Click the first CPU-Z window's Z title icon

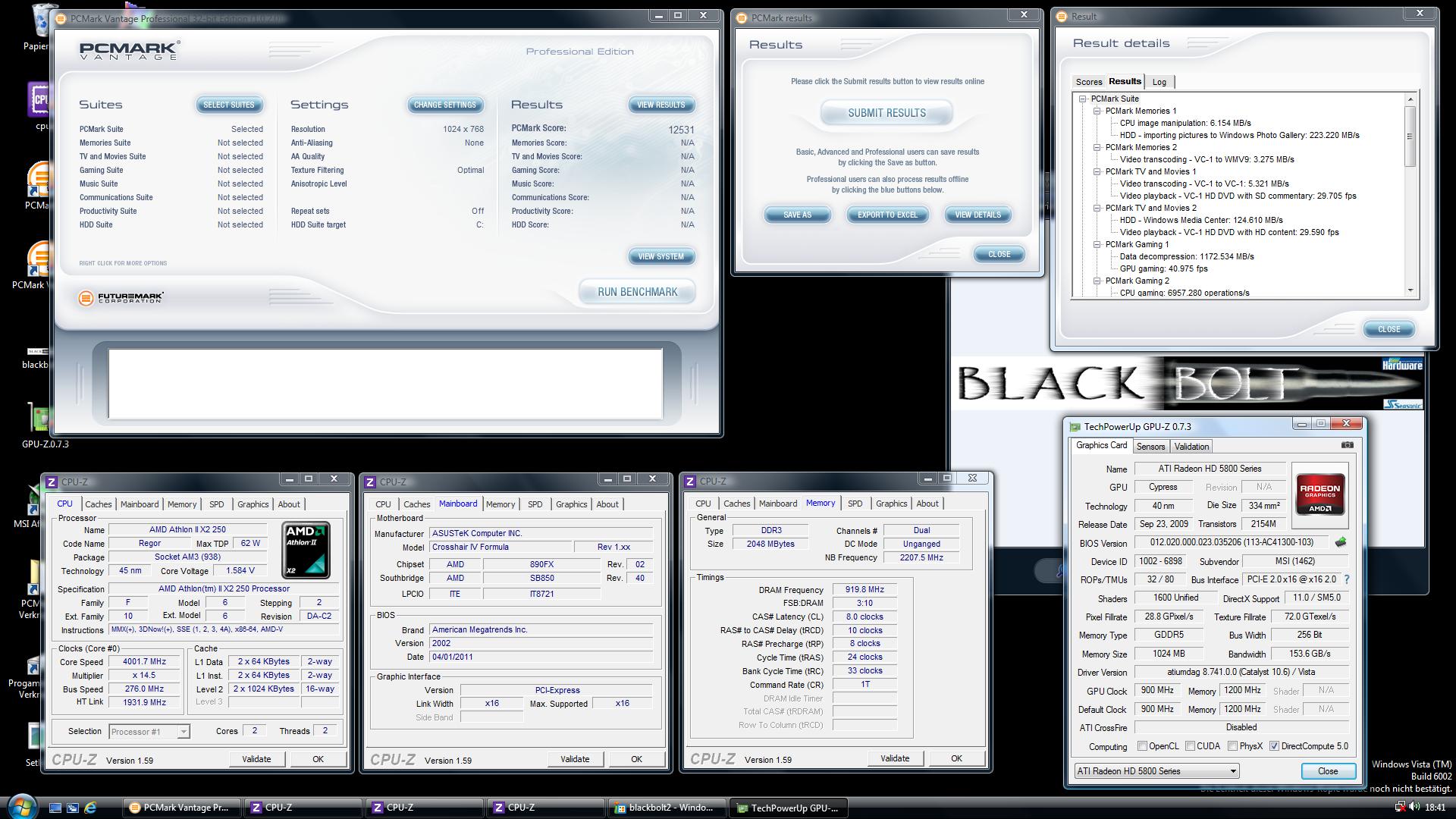click(52, 482)
